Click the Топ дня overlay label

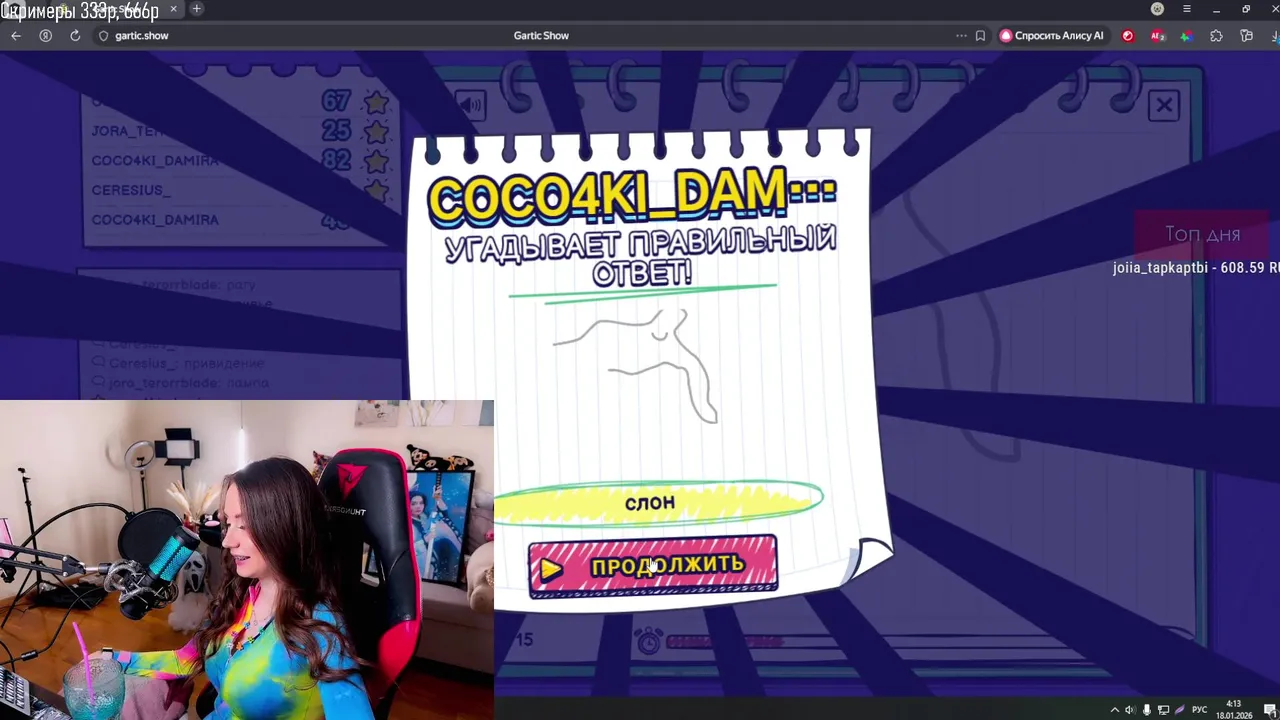(x=1202, y=234)
